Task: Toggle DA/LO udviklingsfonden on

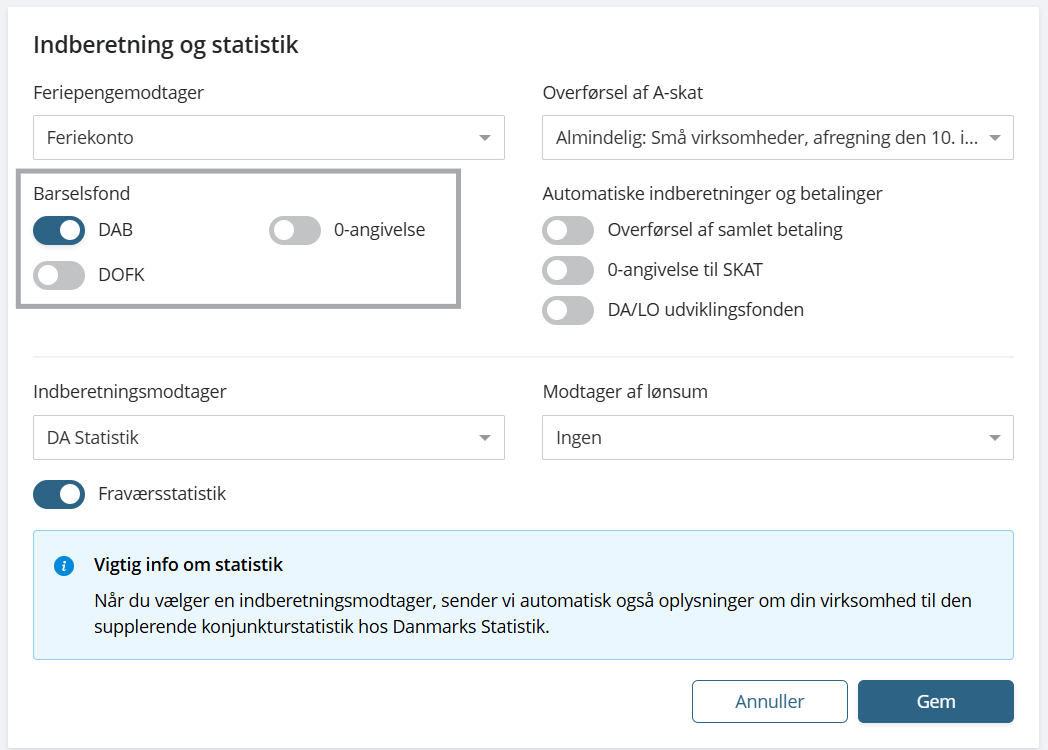Action: 568,310
